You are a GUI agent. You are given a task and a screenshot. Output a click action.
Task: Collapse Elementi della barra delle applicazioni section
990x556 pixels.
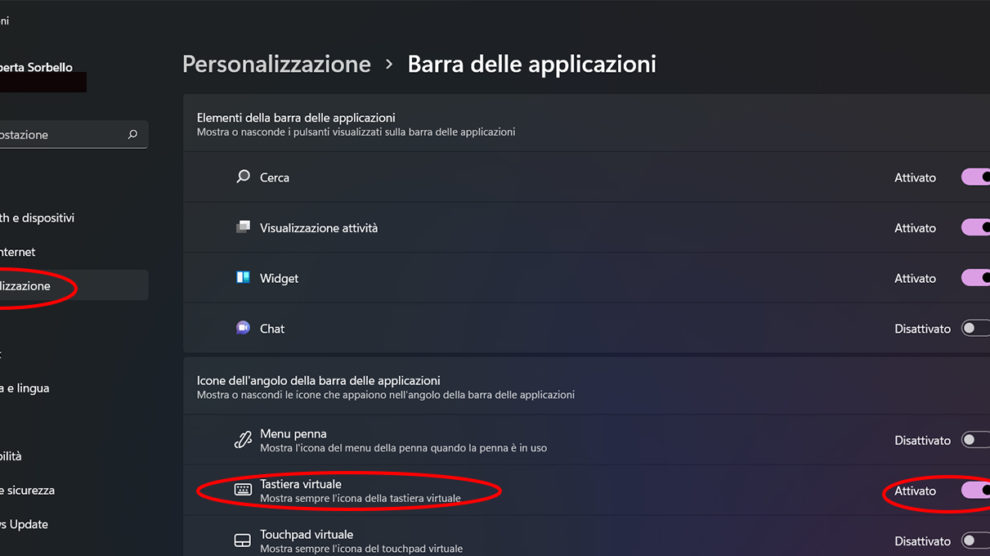587,124
